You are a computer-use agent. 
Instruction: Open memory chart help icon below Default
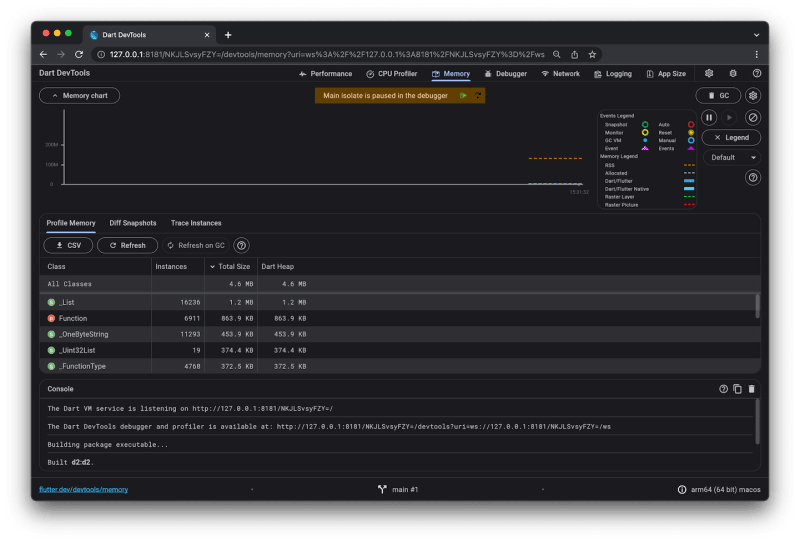click(x=753, y=178)
